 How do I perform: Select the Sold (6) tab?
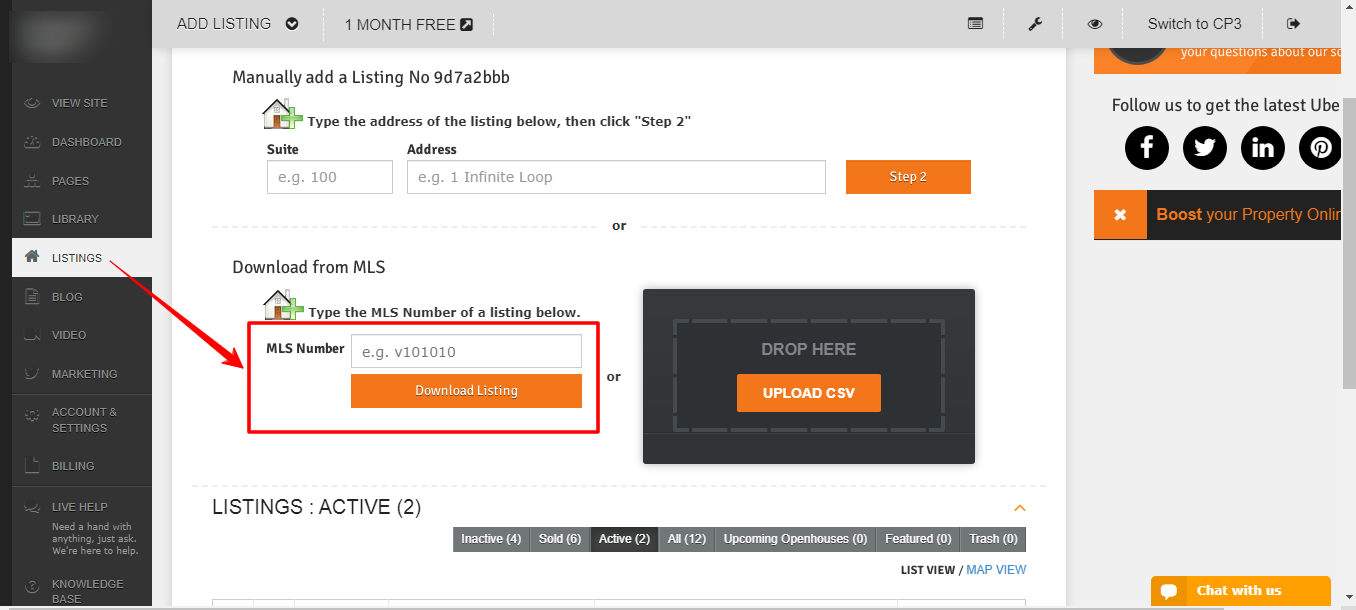click(560, 539)
